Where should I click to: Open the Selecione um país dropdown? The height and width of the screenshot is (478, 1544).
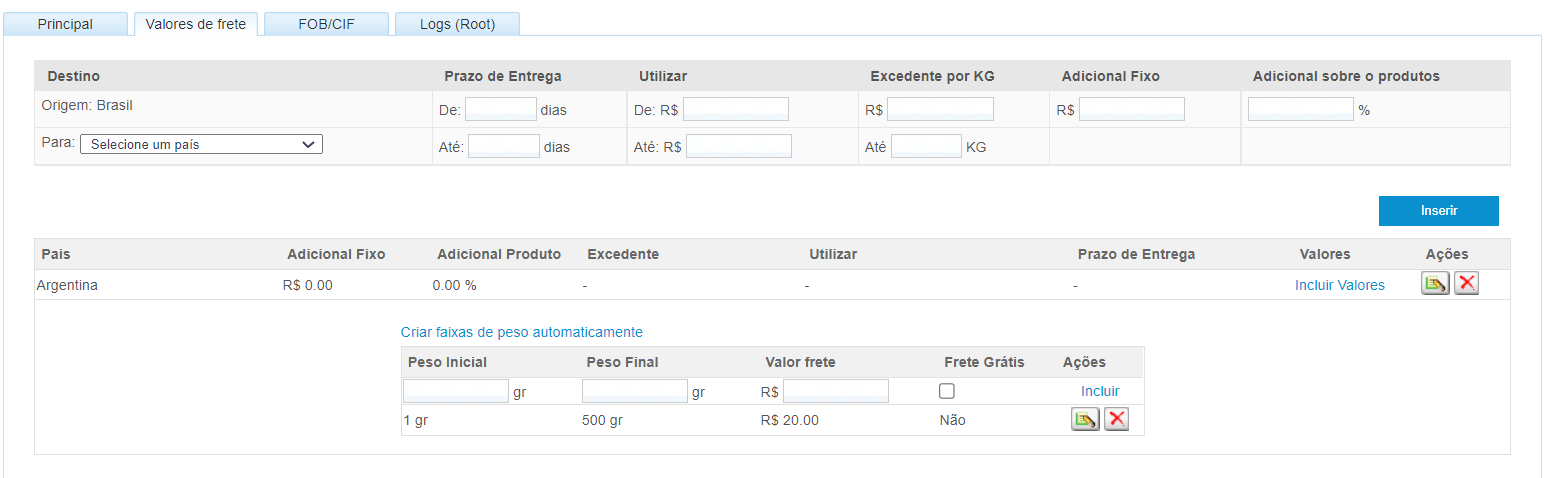(201, 144)
